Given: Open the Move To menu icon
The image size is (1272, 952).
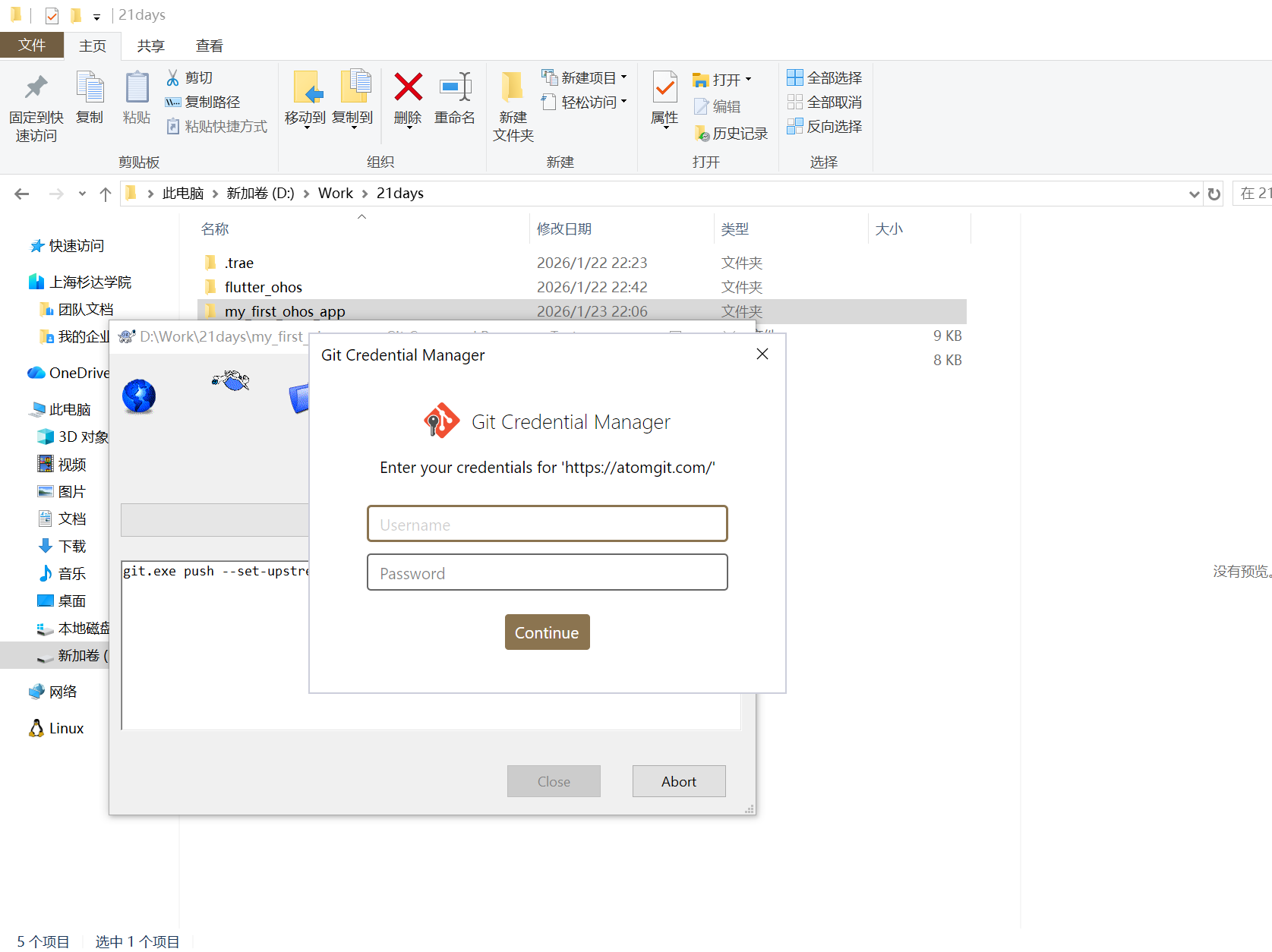Looking at the screenshot, I should pyautogui.click(x=308, y=87).
